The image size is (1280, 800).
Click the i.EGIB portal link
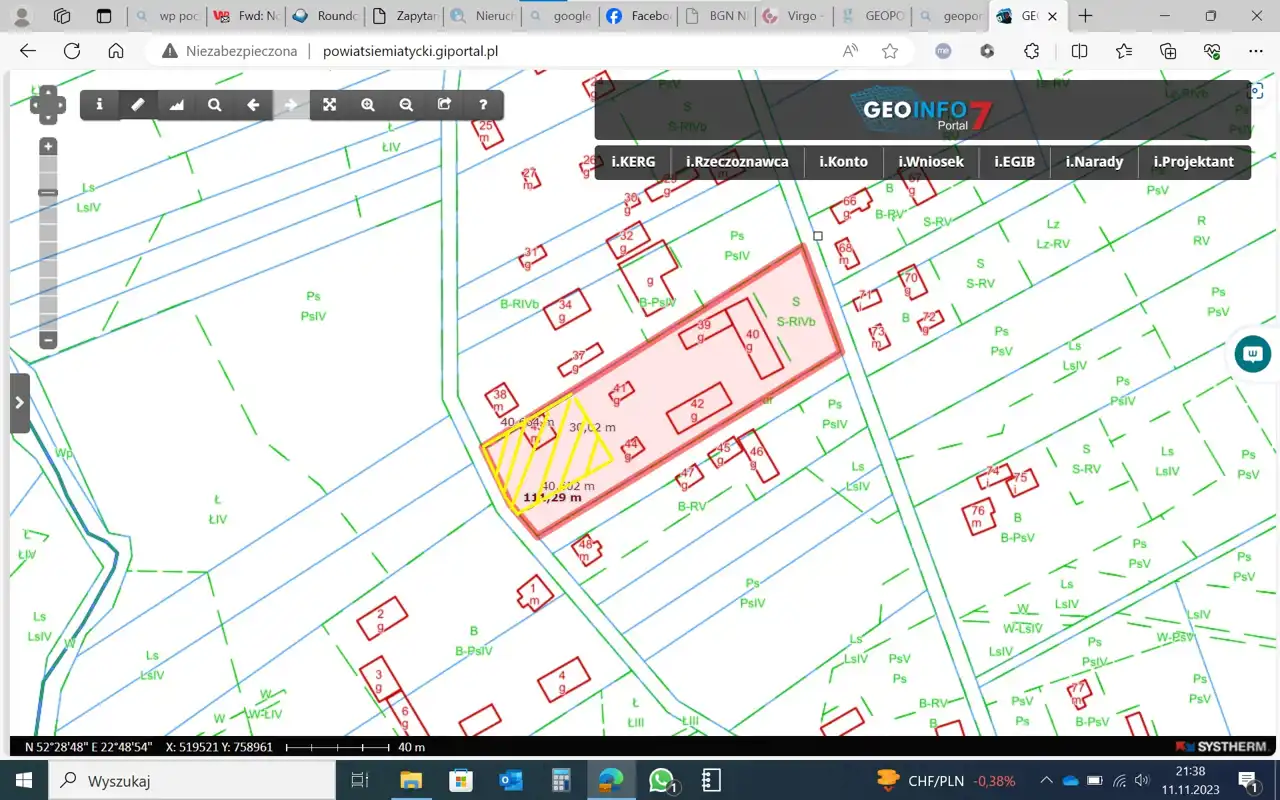coord(1014,162)
